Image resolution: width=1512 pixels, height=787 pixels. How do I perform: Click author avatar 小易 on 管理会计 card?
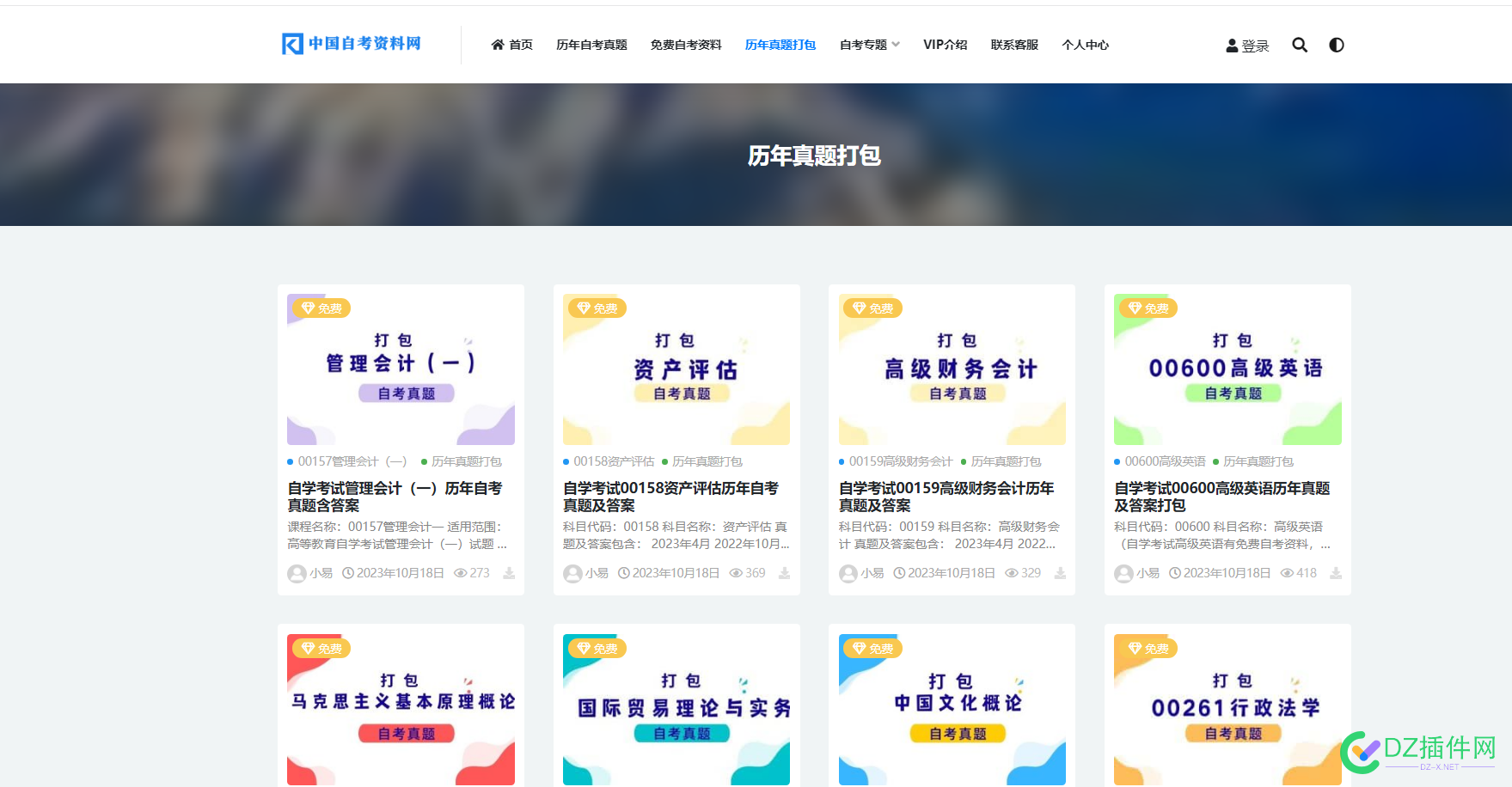(297, 573)
